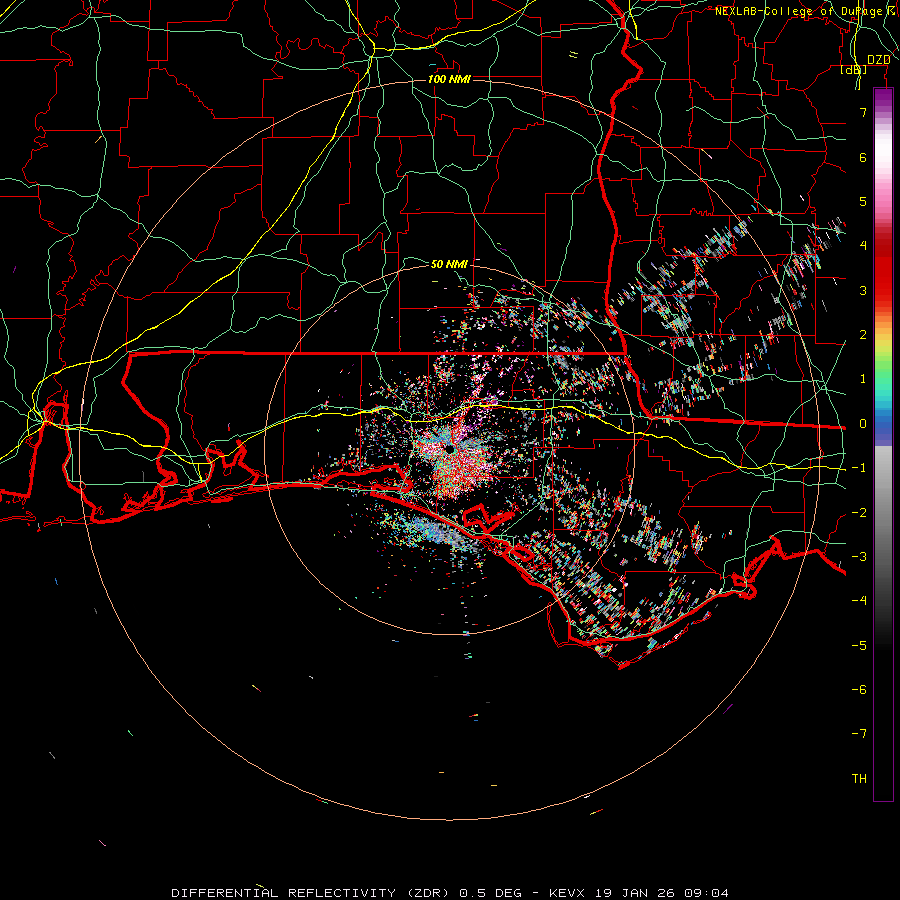This screenshot has height=900, width=900.
Task: Click the "0" value on the dB scale
Action: [863, 424]
